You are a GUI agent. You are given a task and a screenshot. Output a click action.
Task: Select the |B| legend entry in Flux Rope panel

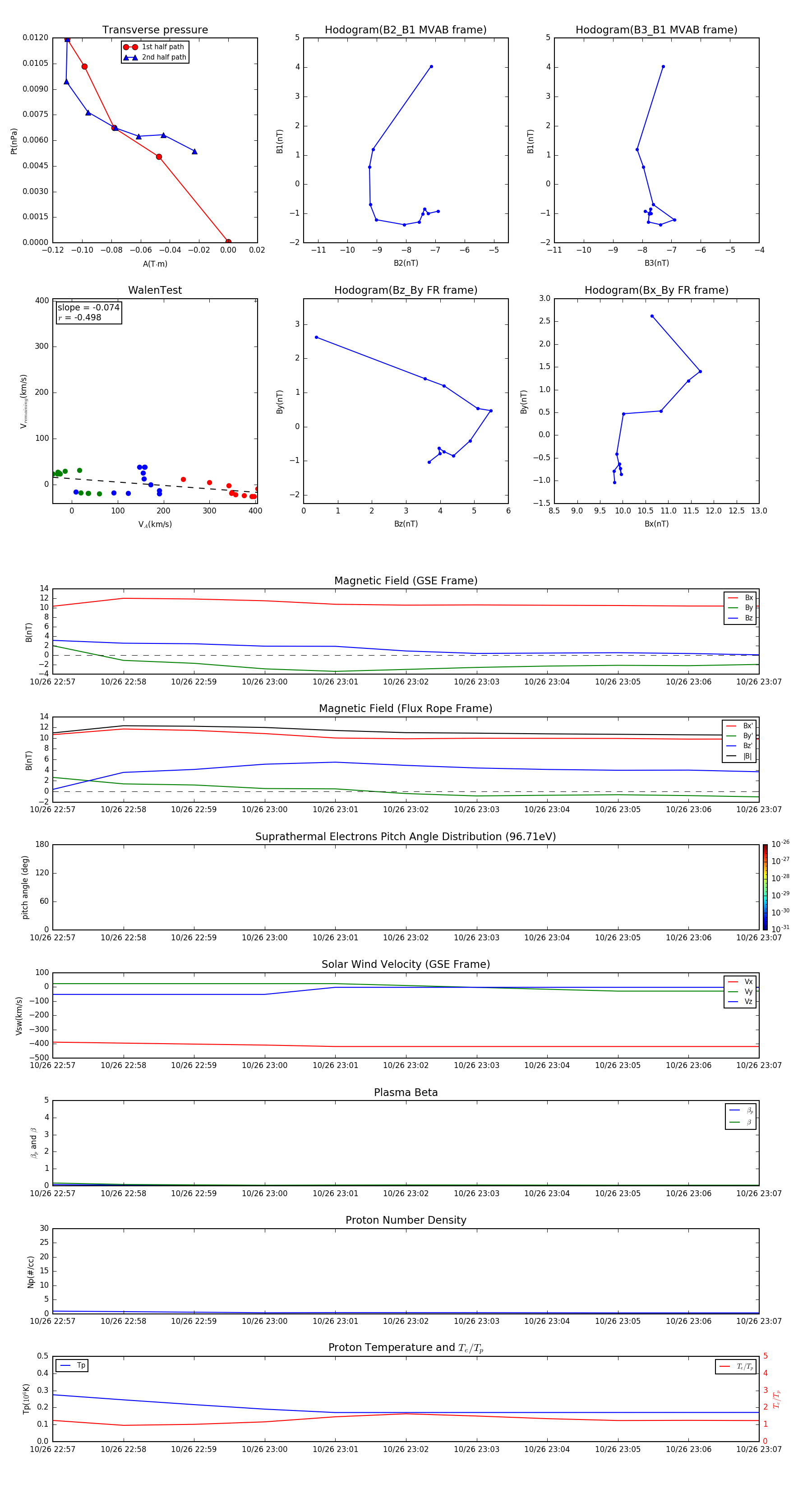(740, 756)
